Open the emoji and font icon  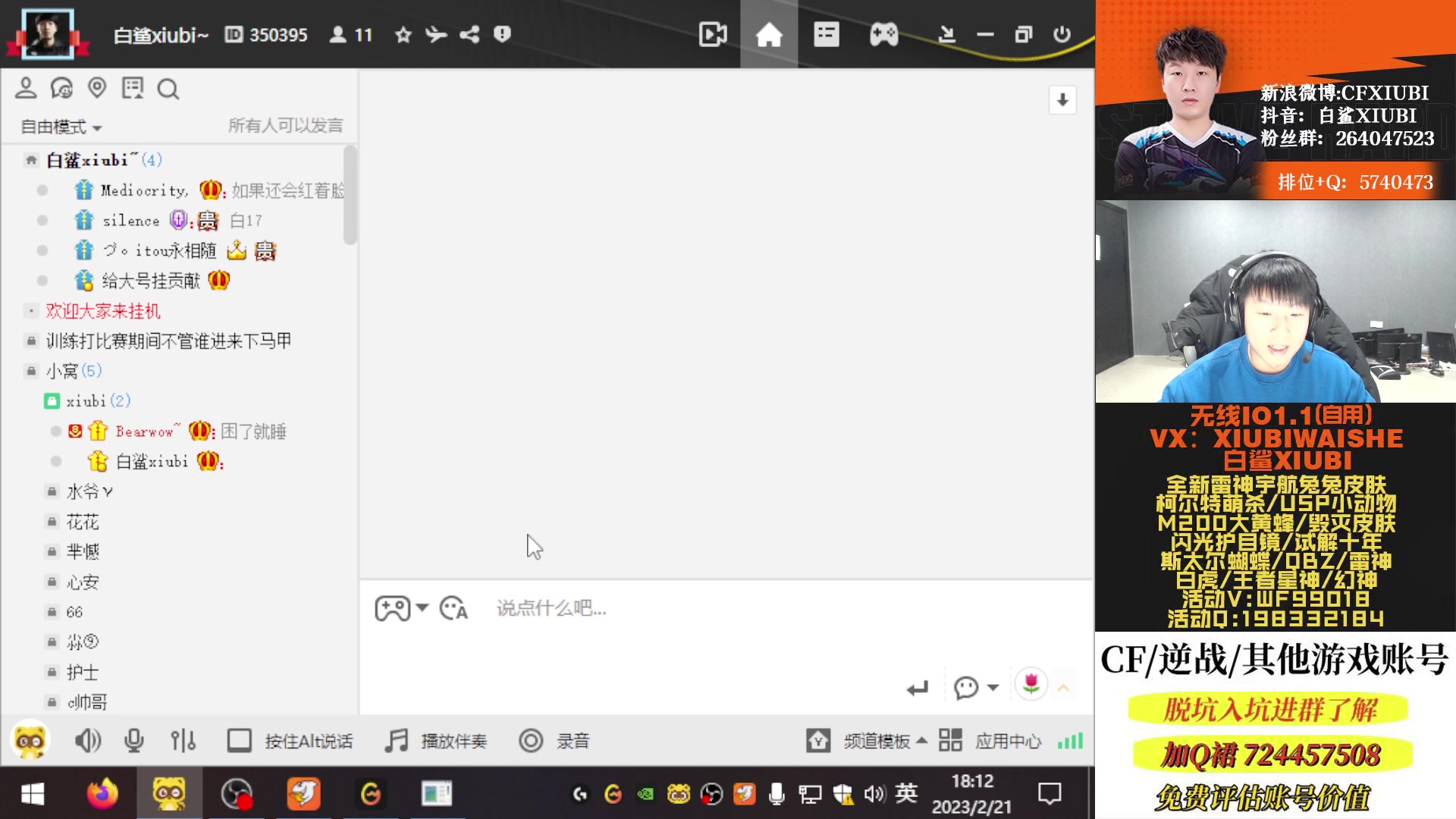tap(453, 608)
